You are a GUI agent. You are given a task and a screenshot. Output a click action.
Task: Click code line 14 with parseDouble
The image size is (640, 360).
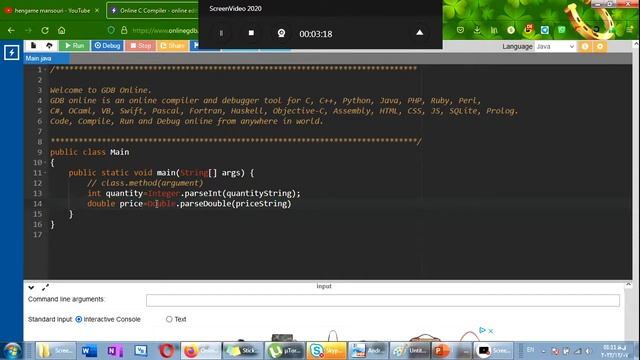[x=189, y=204]
